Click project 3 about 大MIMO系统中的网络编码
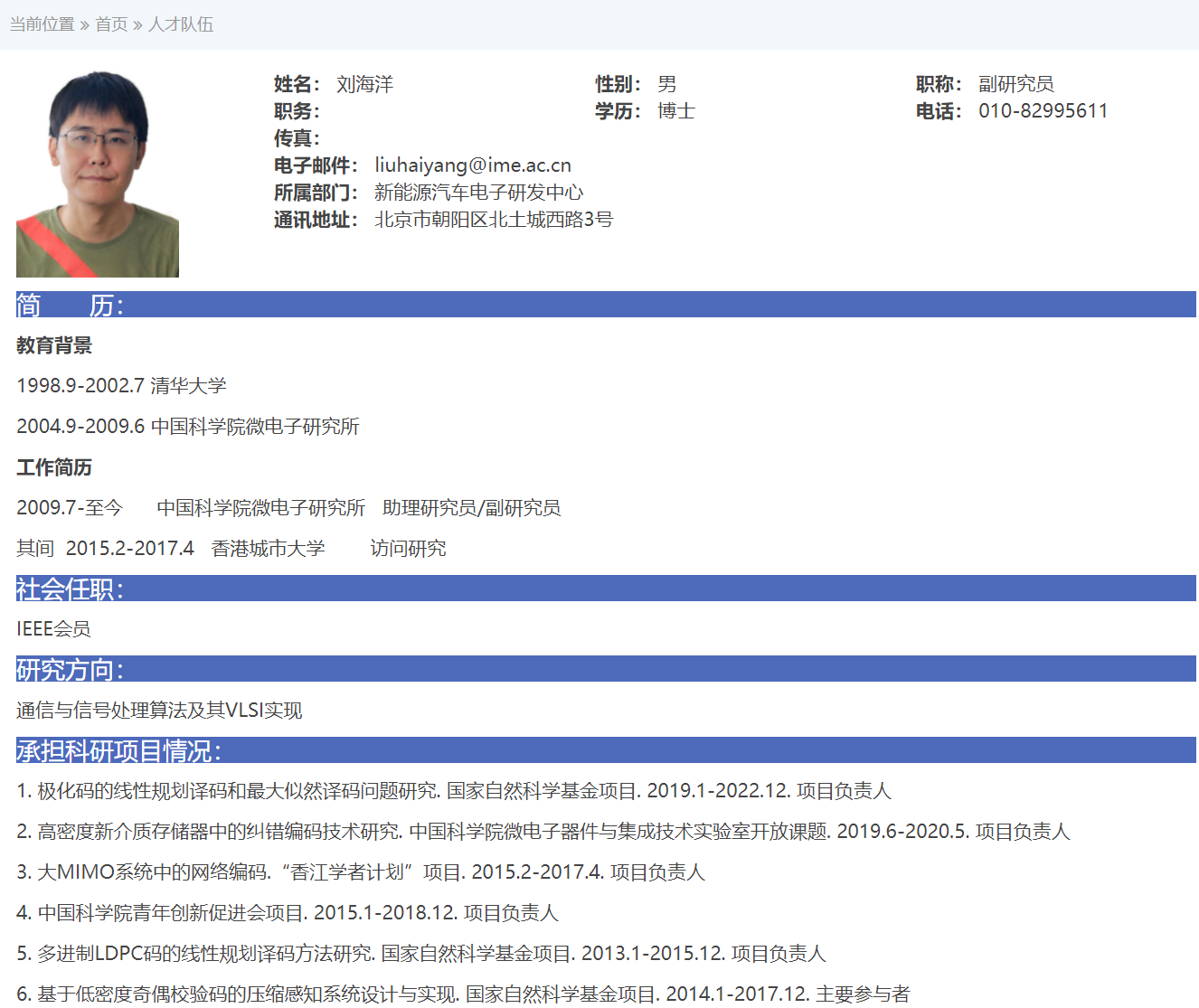This screenshot has height=1008, width=1199. coord(361,872)
